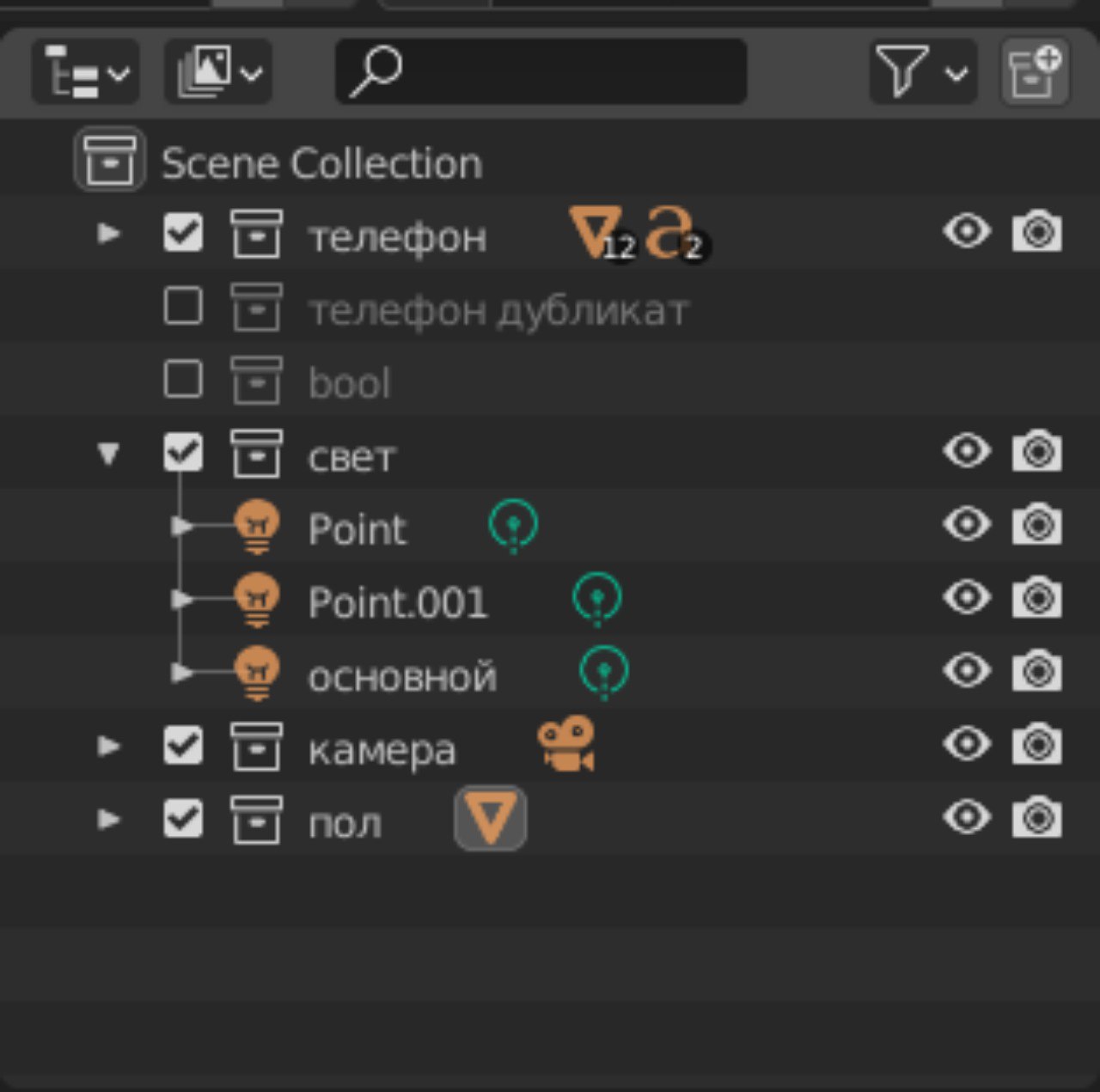Open the Filter dropdown

coord(922,72)
